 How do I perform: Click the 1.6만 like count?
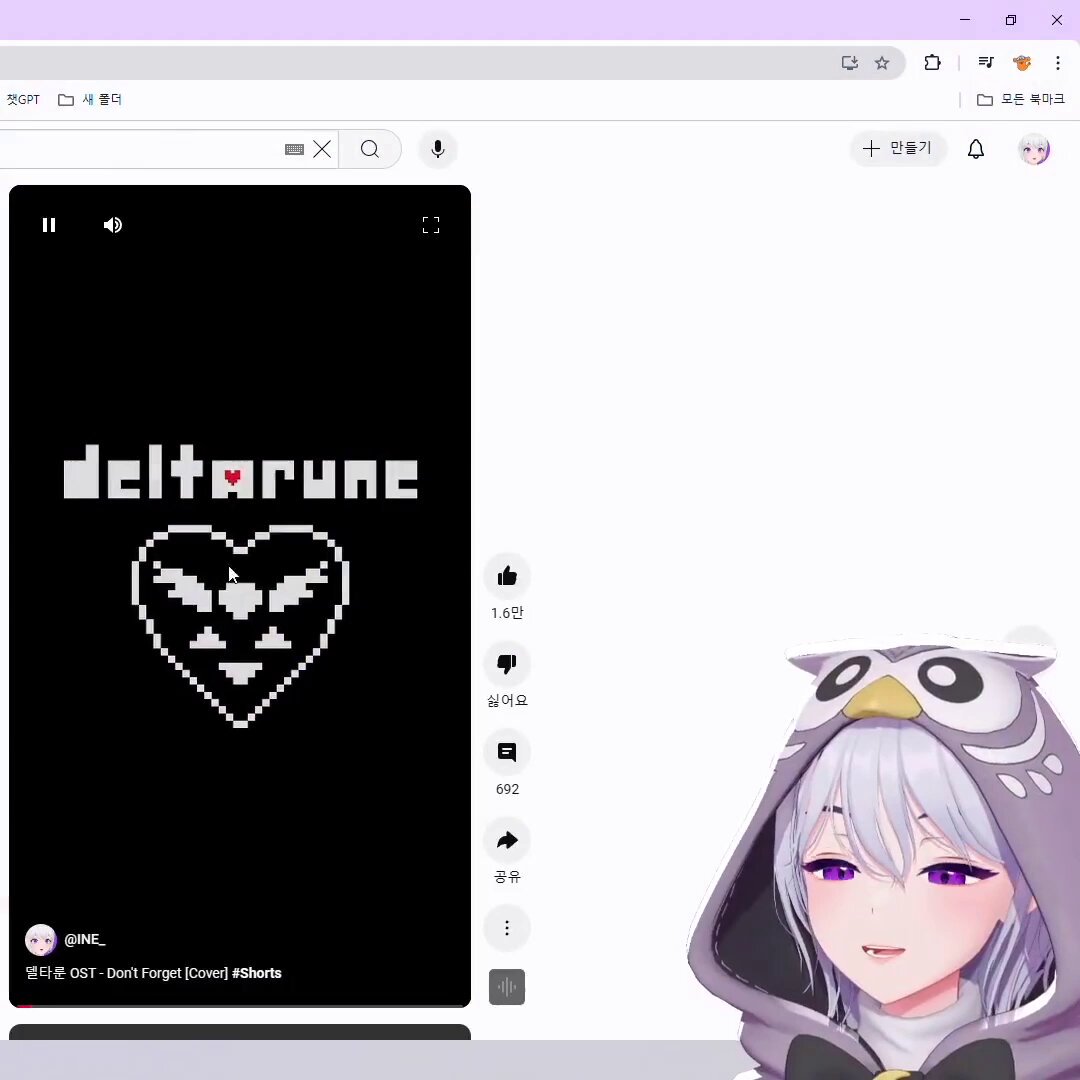(507, 613)
